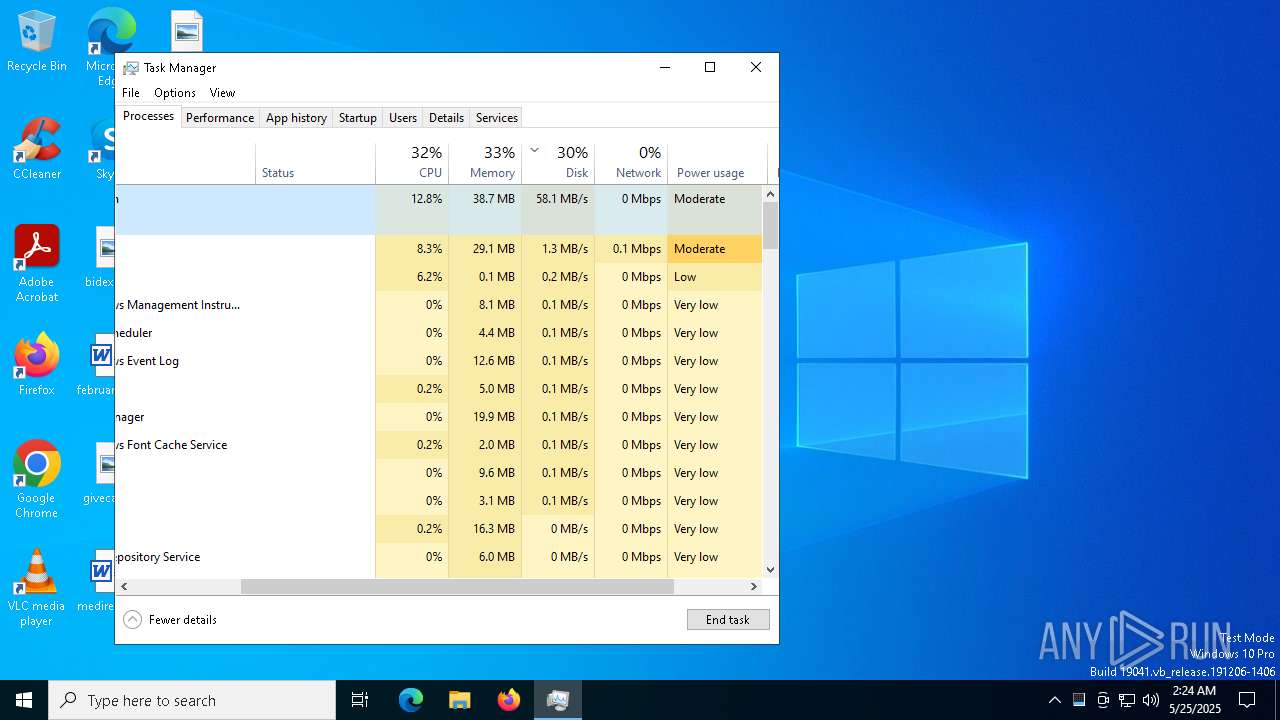Image resolution: width=1280 pixels, height=720 pixels.
Task: Click horizontal scrollbar left arrow
Action: pos(124,587)
